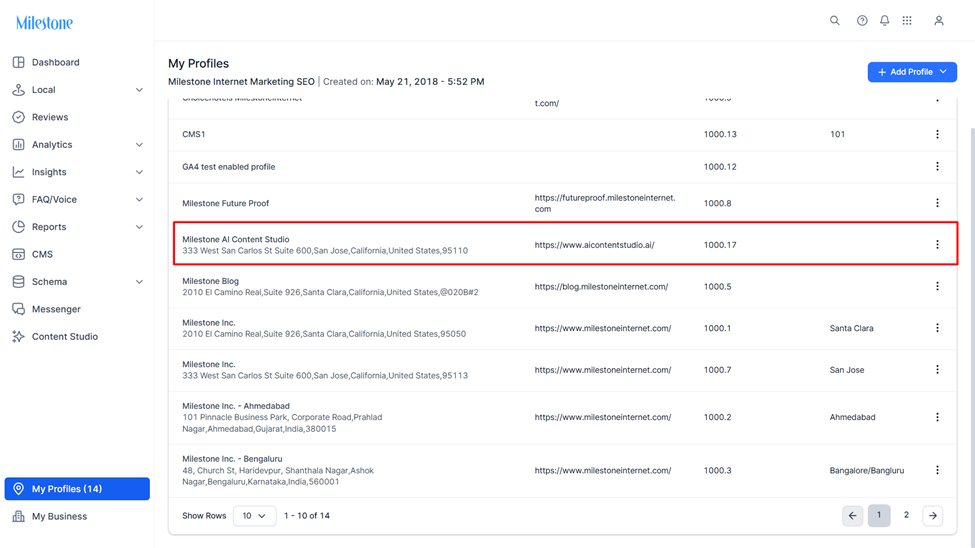Click the Schema database icon

pos(19,281)
